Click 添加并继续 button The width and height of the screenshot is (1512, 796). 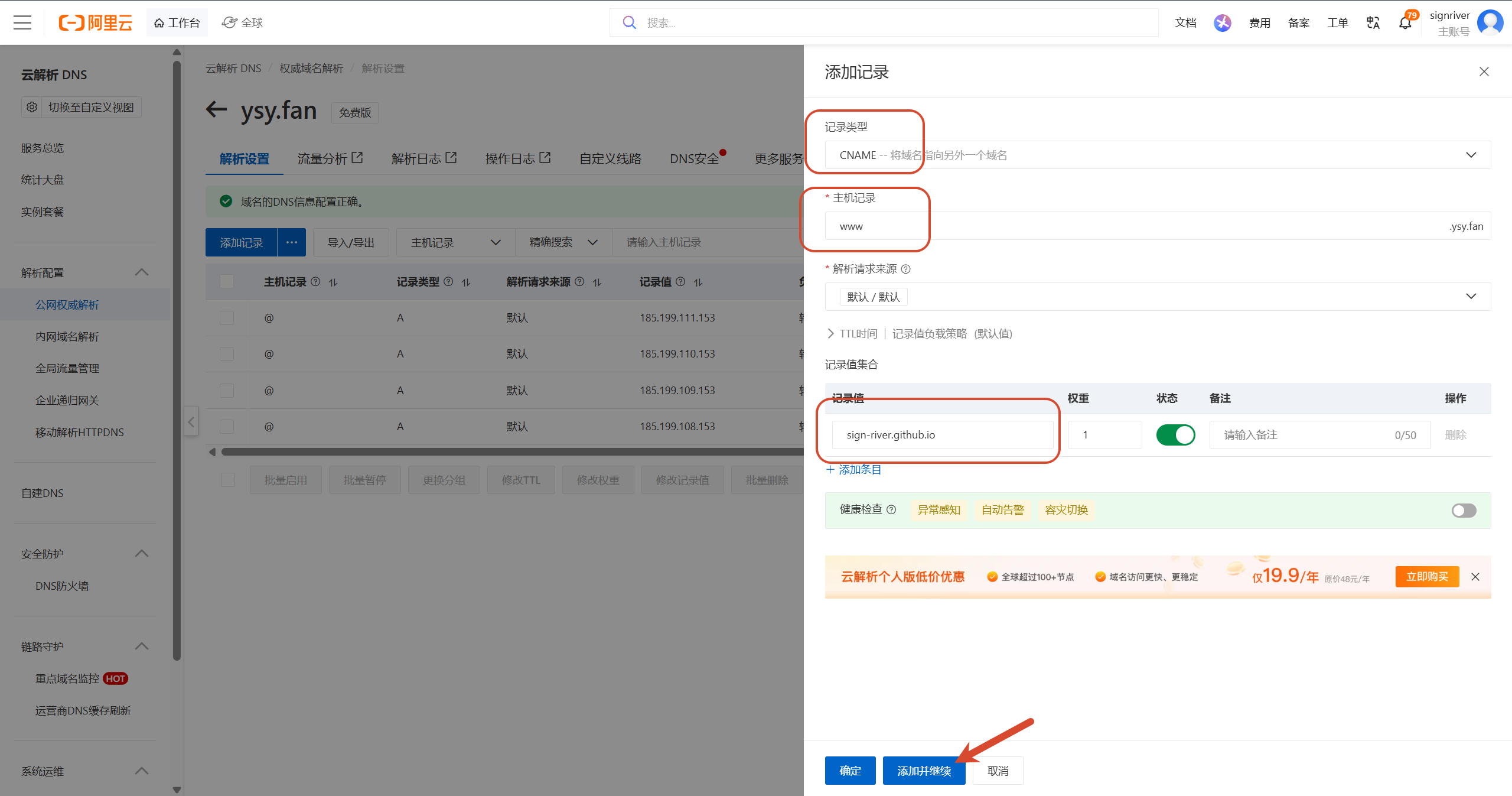(924, 771)
